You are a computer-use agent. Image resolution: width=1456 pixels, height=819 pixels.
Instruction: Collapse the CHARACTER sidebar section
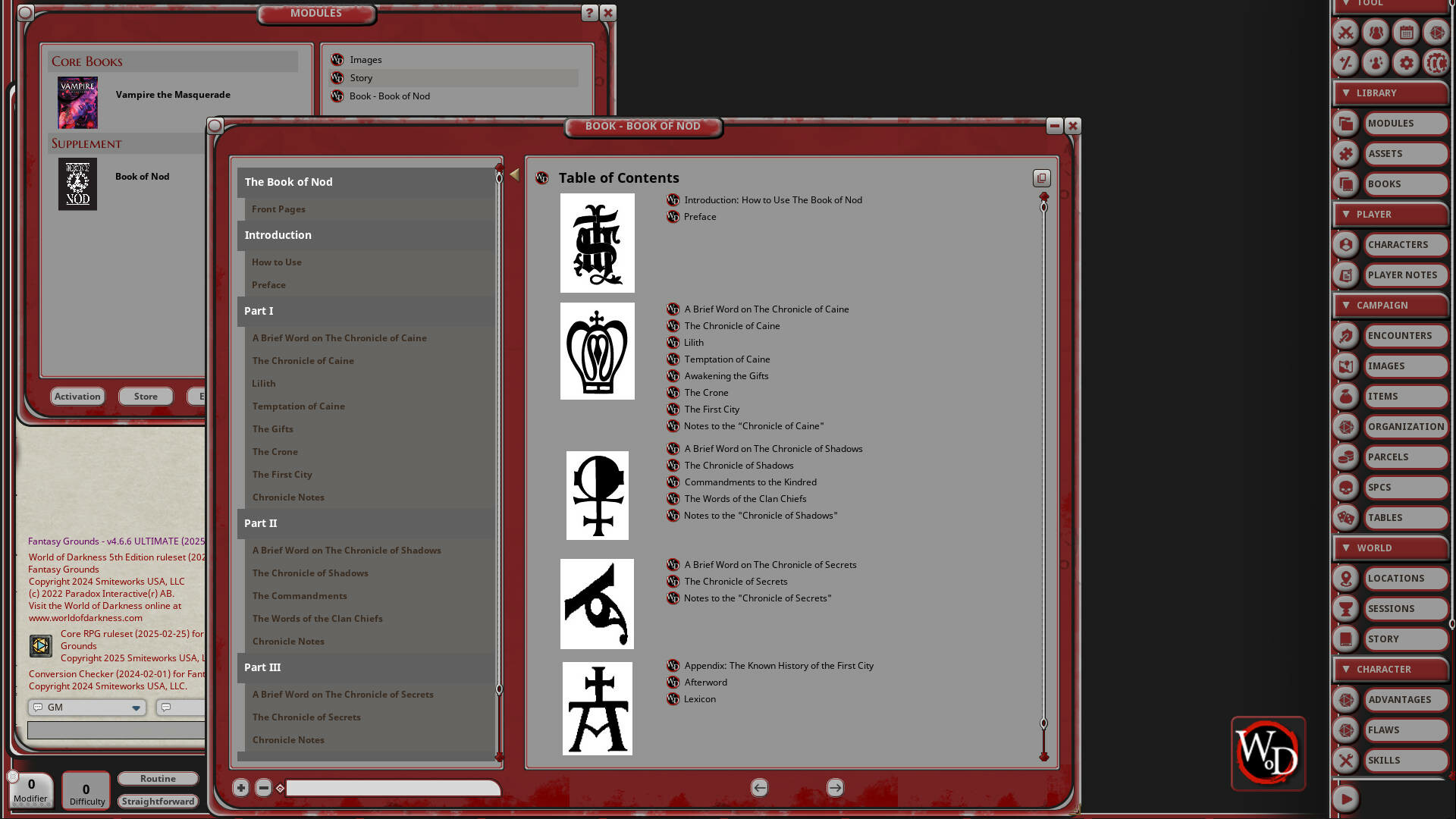[1346, 669]
